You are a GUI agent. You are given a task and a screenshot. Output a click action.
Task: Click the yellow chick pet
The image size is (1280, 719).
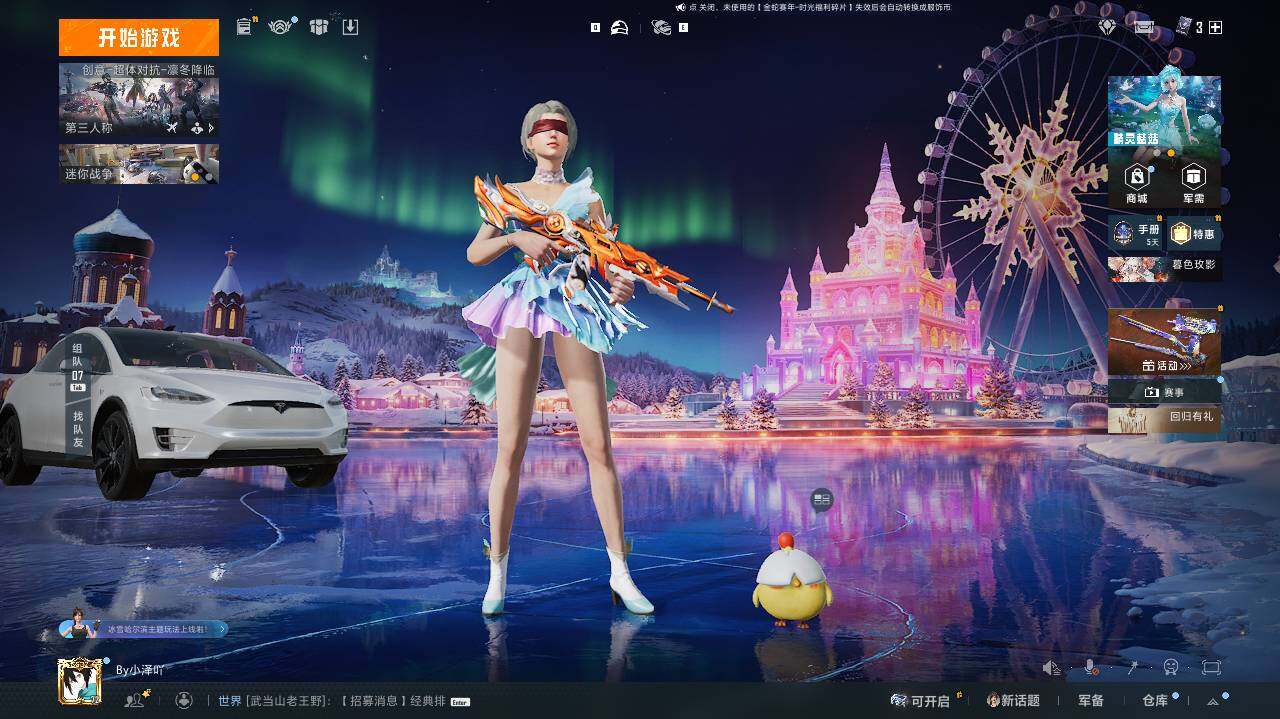pos(792,581)
